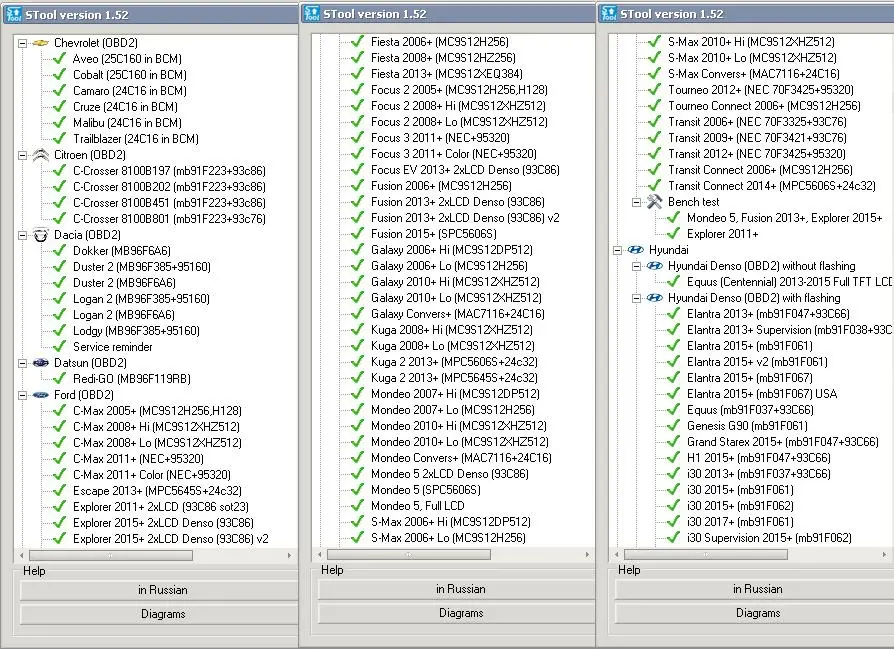Viewport: 894px width, 649px height.
Task: Collapse the Chevrolet (OBD2) tree node
Action: (22, 43)
